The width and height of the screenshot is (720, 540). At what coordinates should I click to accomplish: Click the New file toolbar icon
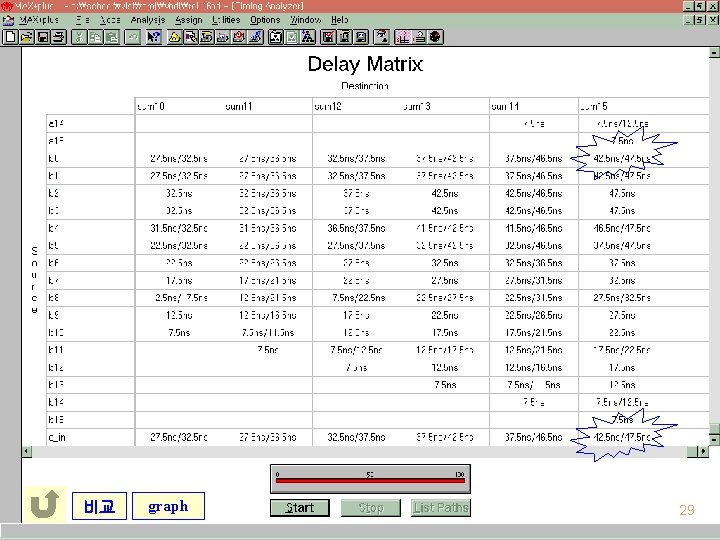point(10,37)
